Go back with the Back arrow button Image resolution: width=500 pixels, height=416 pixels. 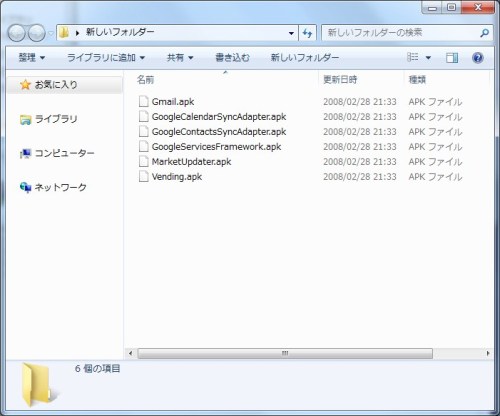coord(16,33)
